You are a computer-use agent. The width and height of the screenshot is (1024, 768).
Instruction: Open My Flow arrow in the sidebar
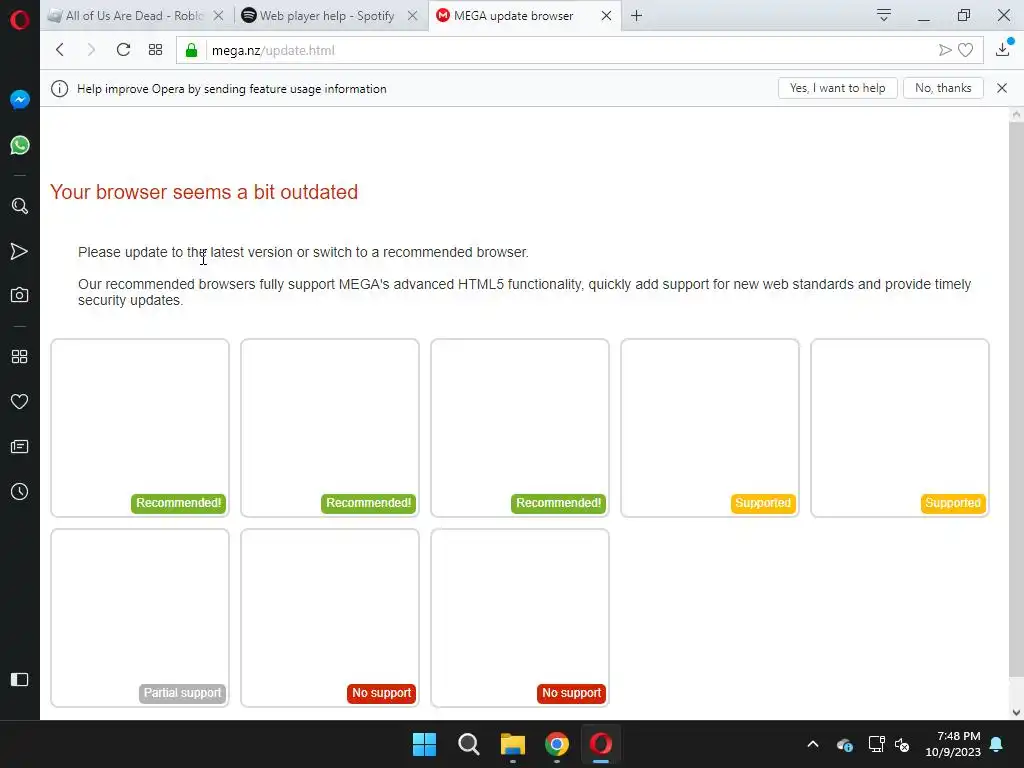point(20,251)
